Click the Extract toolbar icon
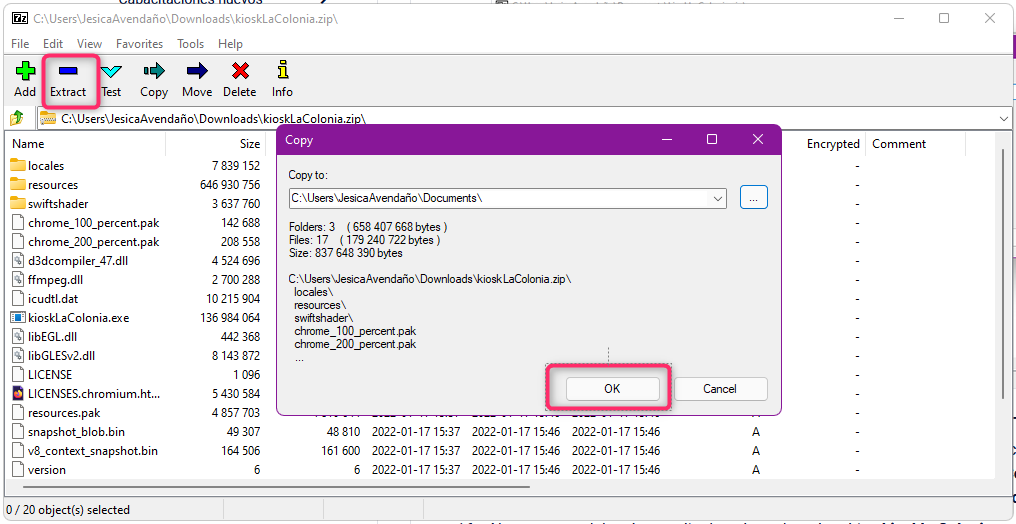This screenshot has height=524, width=1016. coord(68,72)
